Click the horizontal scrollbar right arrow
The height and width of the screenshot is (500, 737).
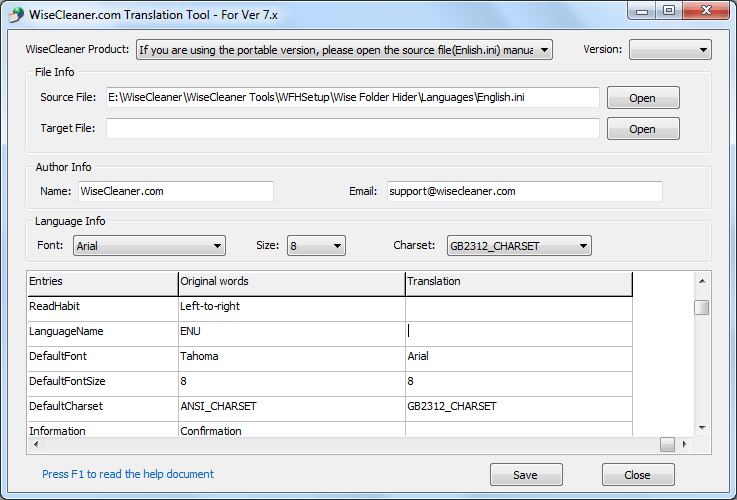point(684,444)
